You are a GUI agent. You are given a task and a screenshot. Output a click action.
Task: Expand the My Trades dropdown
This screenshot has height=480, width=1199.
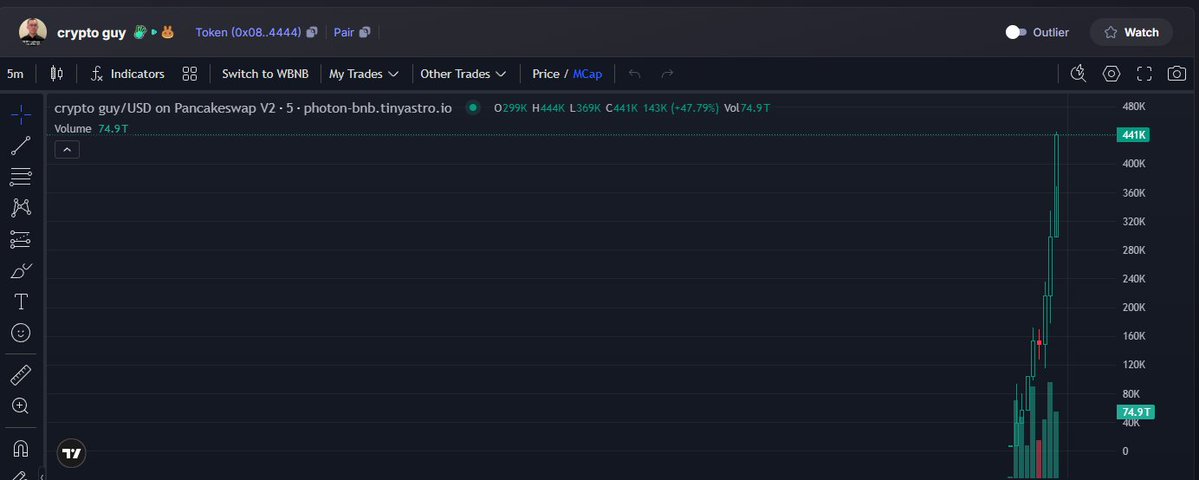[x=363, y=74]
